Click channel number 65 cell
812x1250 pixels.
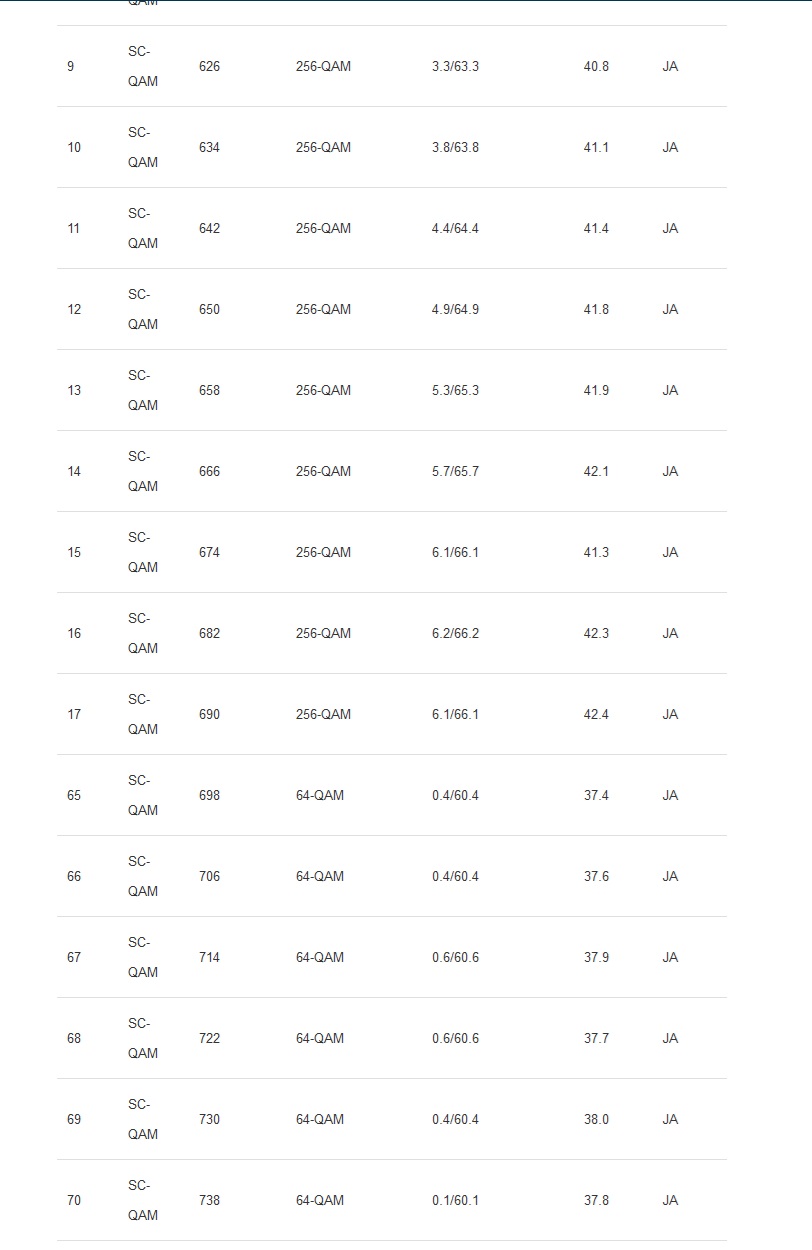tap(74, 796)
